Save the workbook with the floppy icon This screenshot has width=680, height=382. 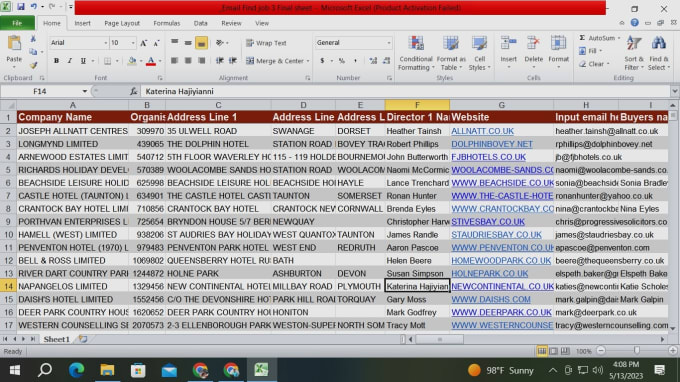20,7
